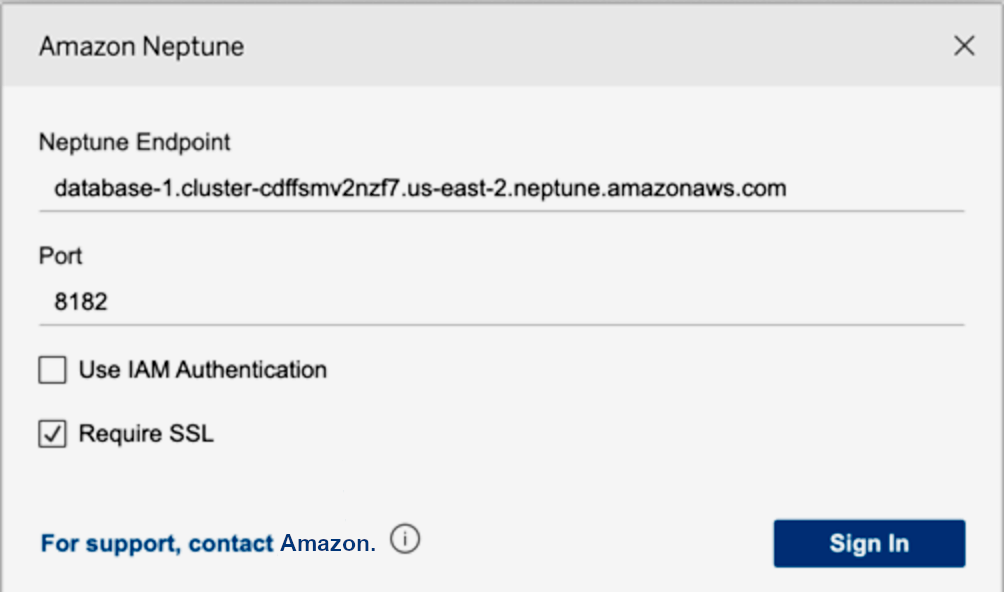Disable the Require SSL checkbox
The image size is (1004, 592).
pos(51,434)
